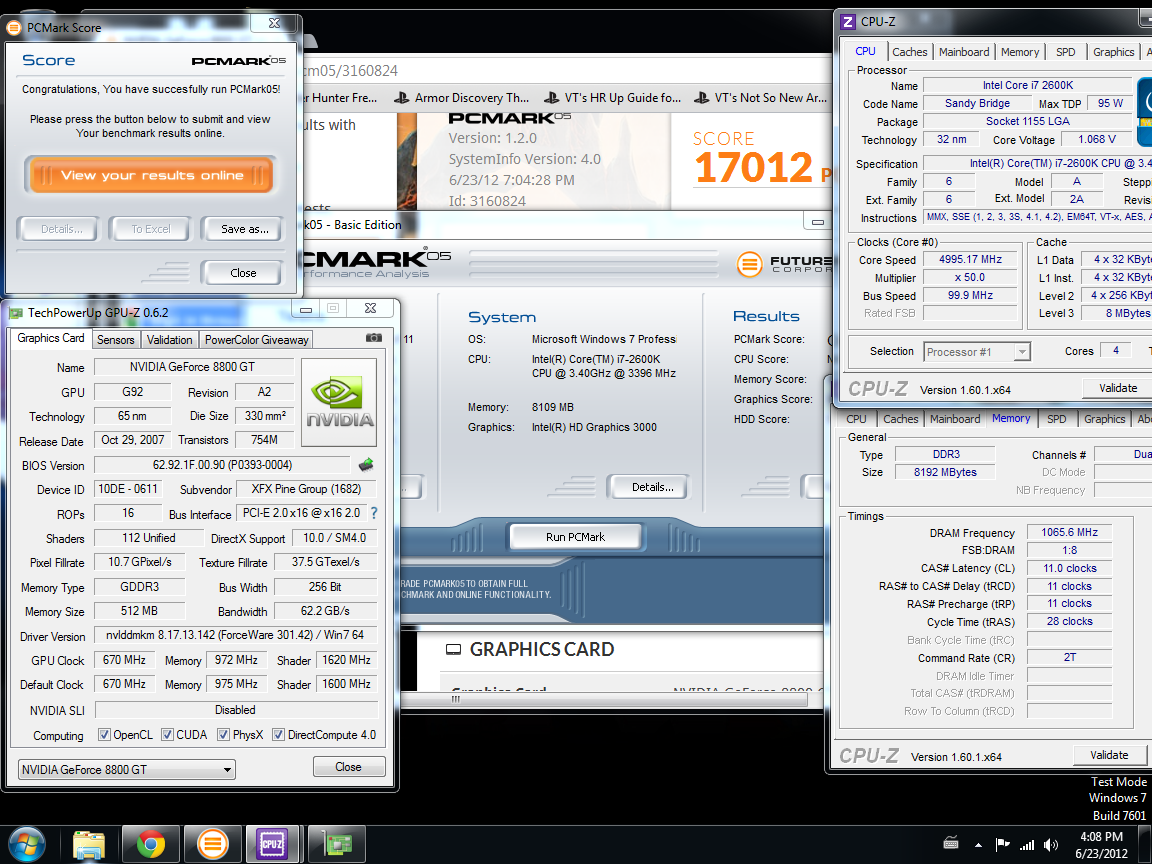Image resolution: width=1152 pixels, height=864 pixels.
Task: Select the Graphics Card tab in GPU-Z
Action: point(51,338)
